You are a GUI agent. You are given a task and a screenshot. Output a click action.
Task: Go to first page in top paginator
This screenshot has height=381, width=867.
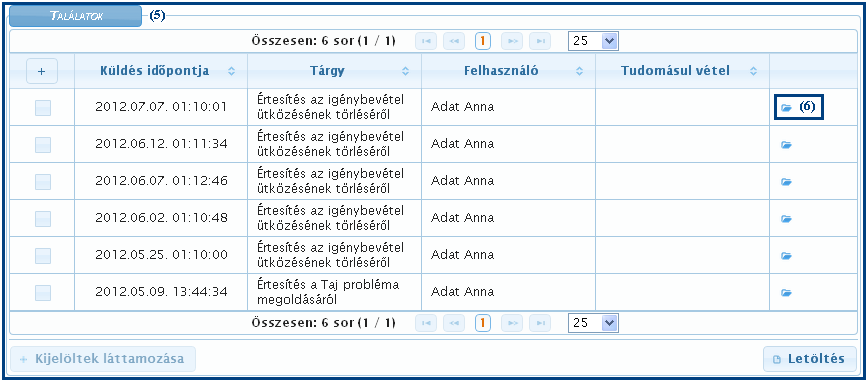pyautogui.click(x=426, y=41)
